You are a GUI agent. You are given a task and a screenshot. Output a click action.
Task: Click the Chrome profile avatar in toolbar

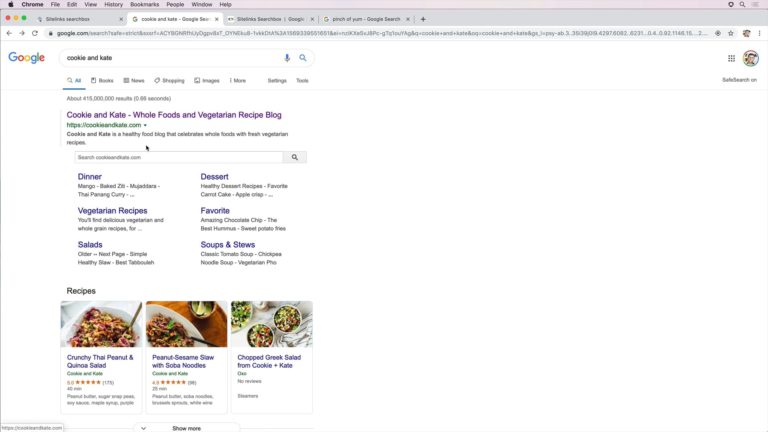coord(746,33)
